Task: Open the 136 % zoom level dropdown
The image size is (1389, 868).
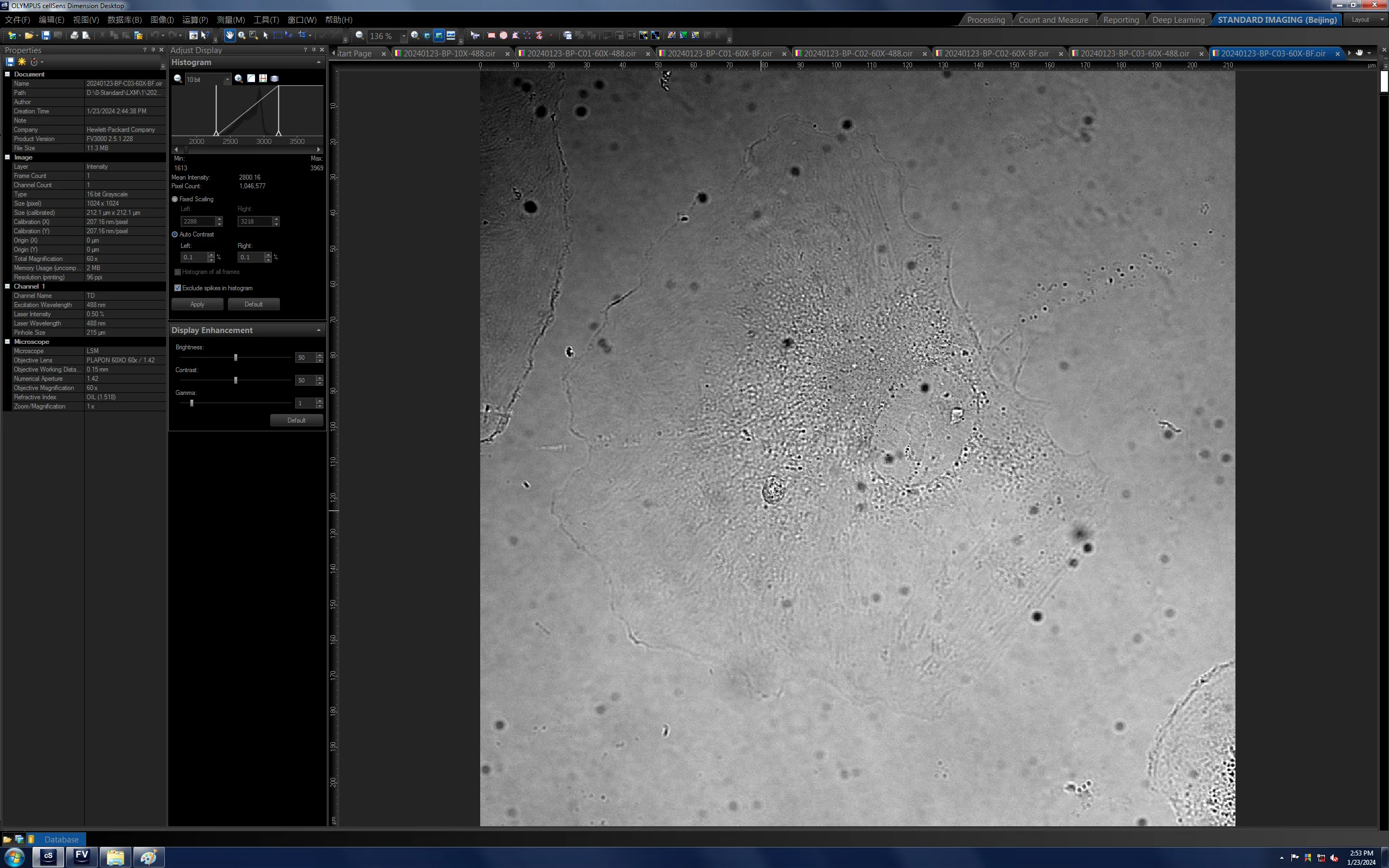Action: coord(404,36)
